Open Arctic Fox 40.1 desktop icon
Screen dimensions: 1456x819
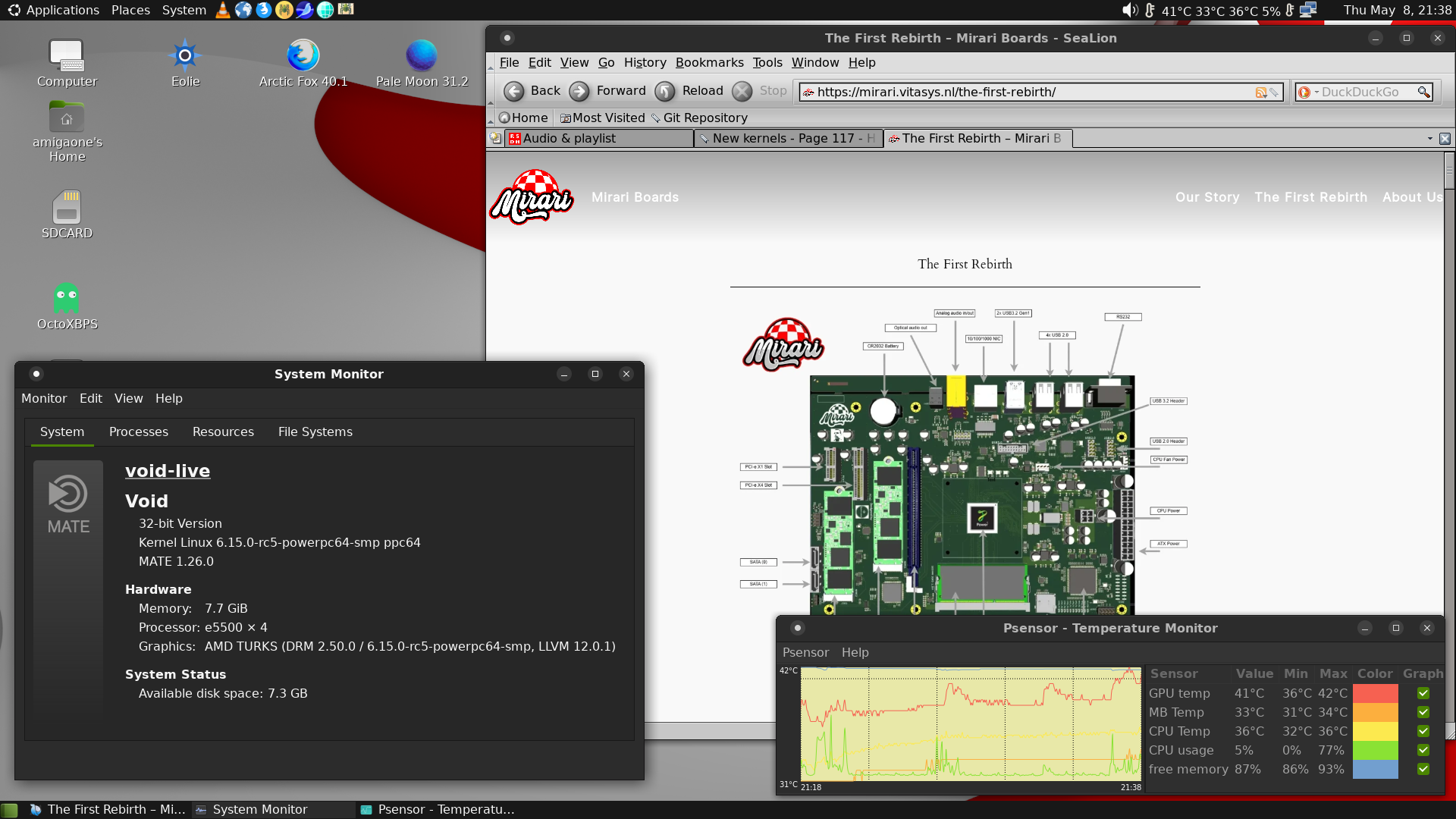click(x=303, y=55)
